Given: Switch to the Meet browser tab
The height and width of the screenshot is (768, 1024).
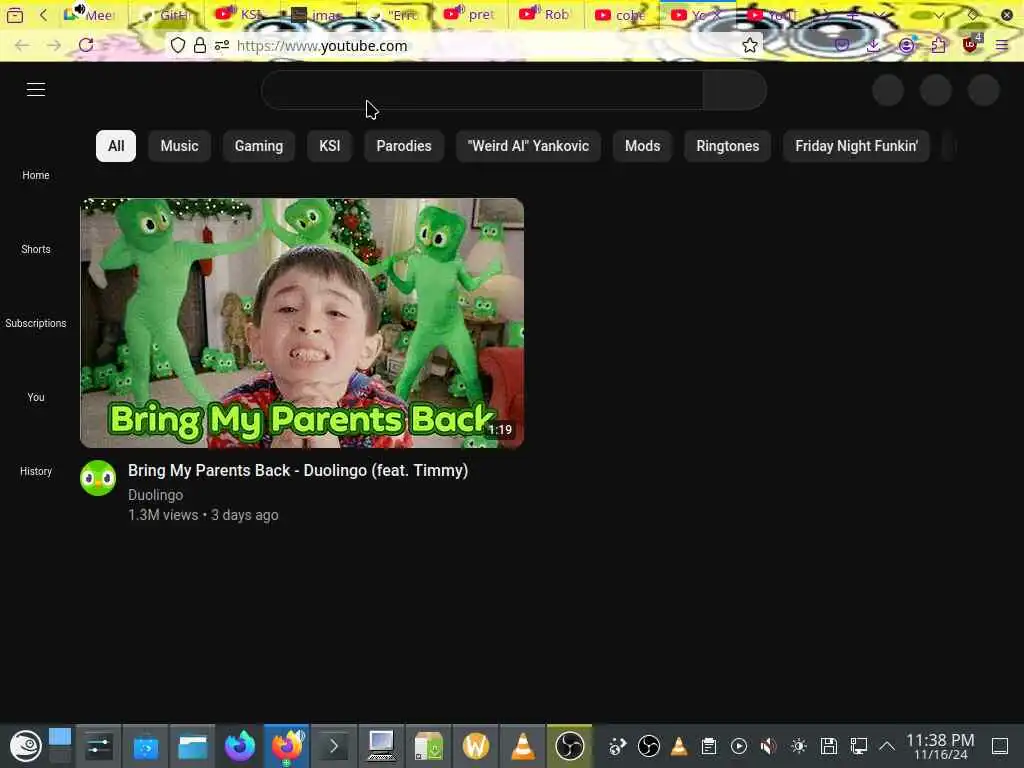Looking at the screenshot, I should pos(89,14).
